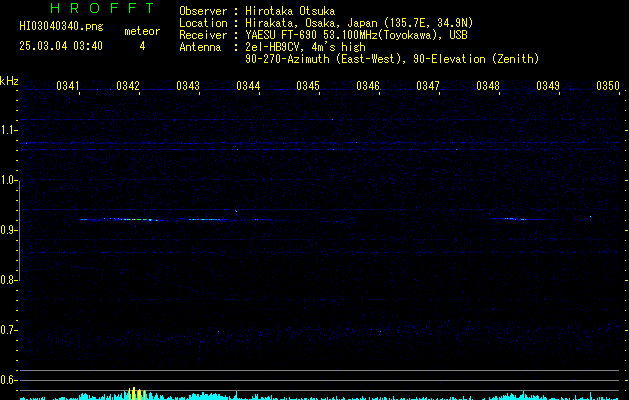Click the 0348 time marker
Screen dimensions: 629x400
coord(488,86)
